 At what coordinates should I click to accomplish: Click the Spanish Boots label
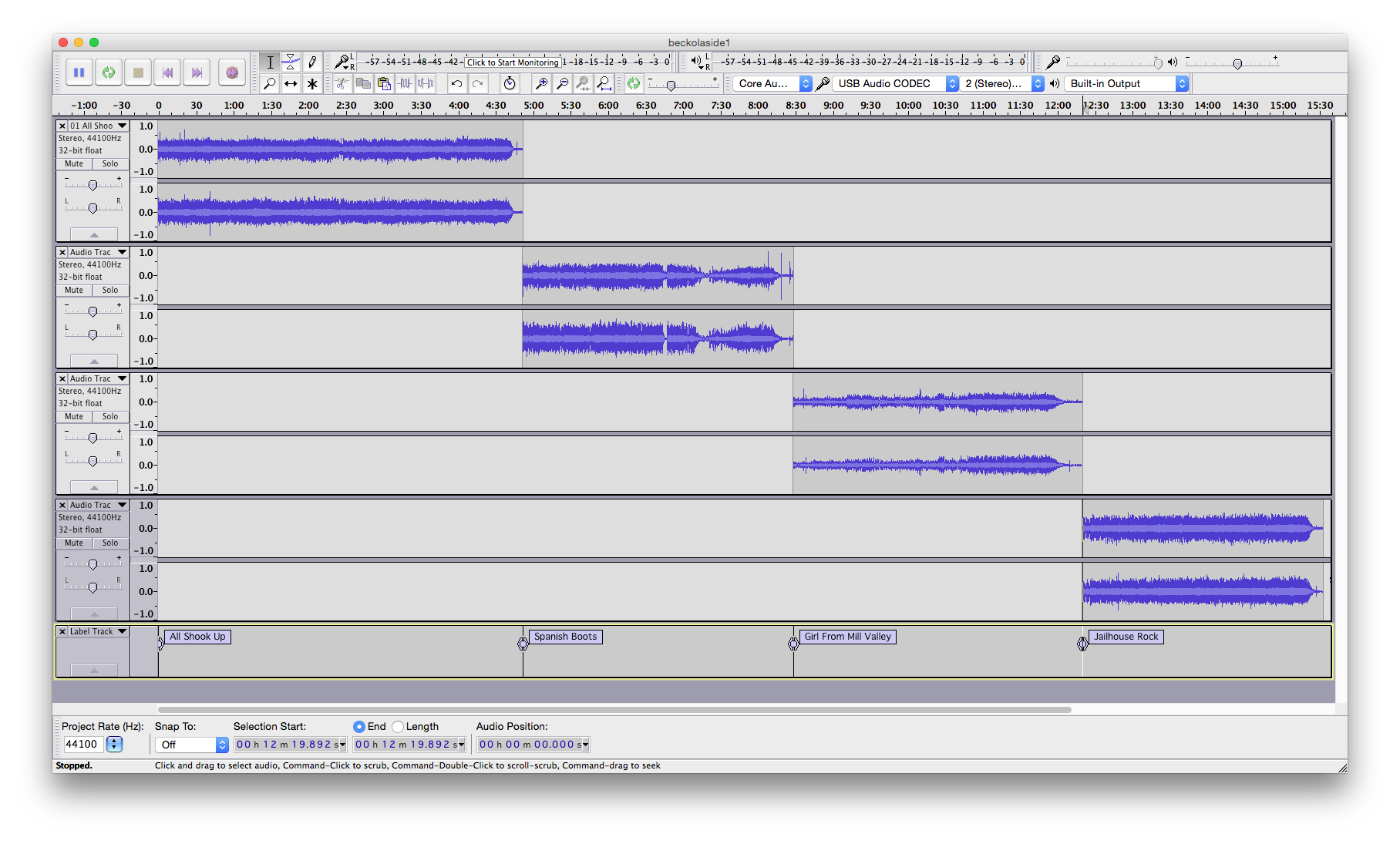[565, 637]
